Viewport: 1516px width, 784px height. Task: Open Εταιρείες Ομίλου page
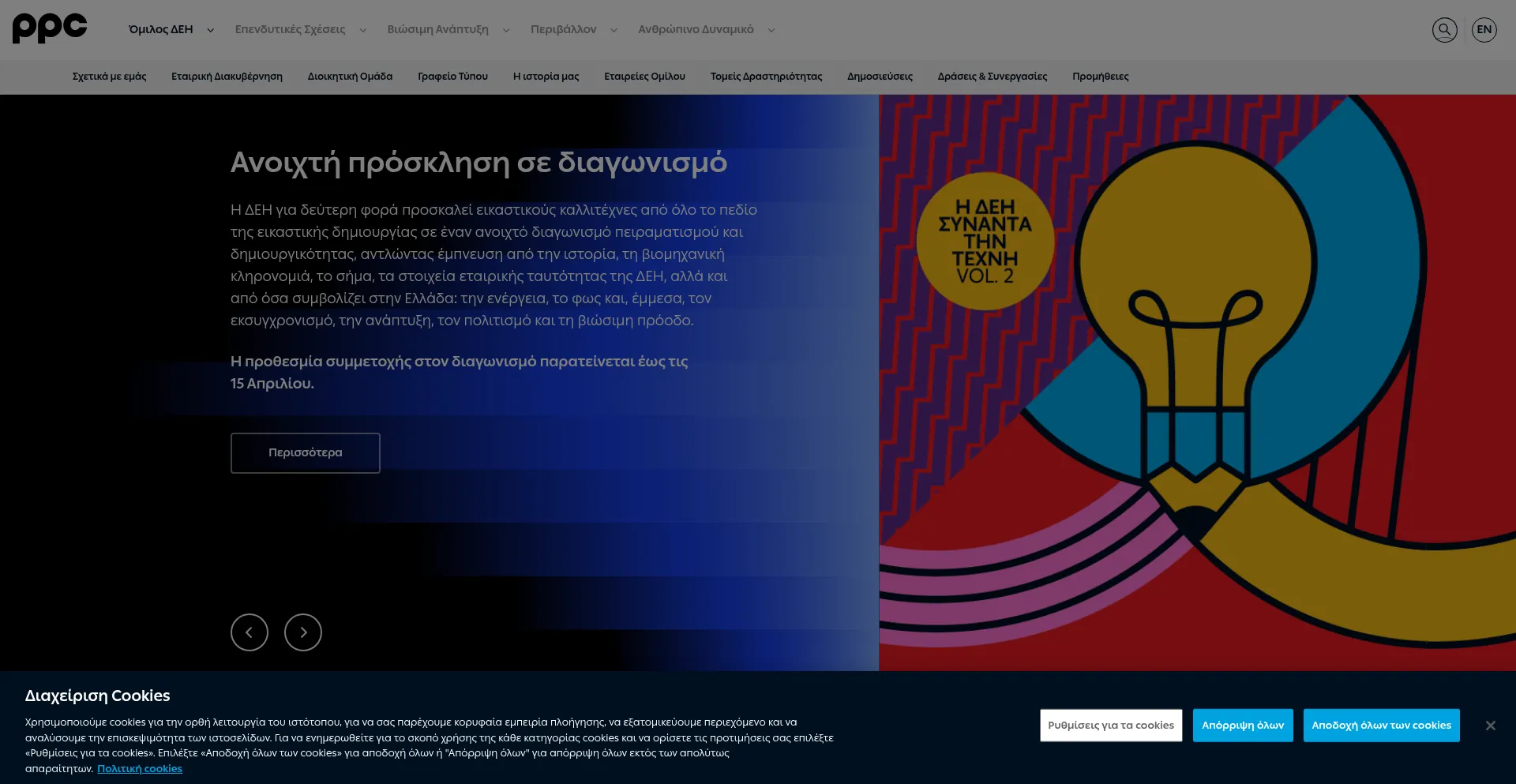[644, 77]
